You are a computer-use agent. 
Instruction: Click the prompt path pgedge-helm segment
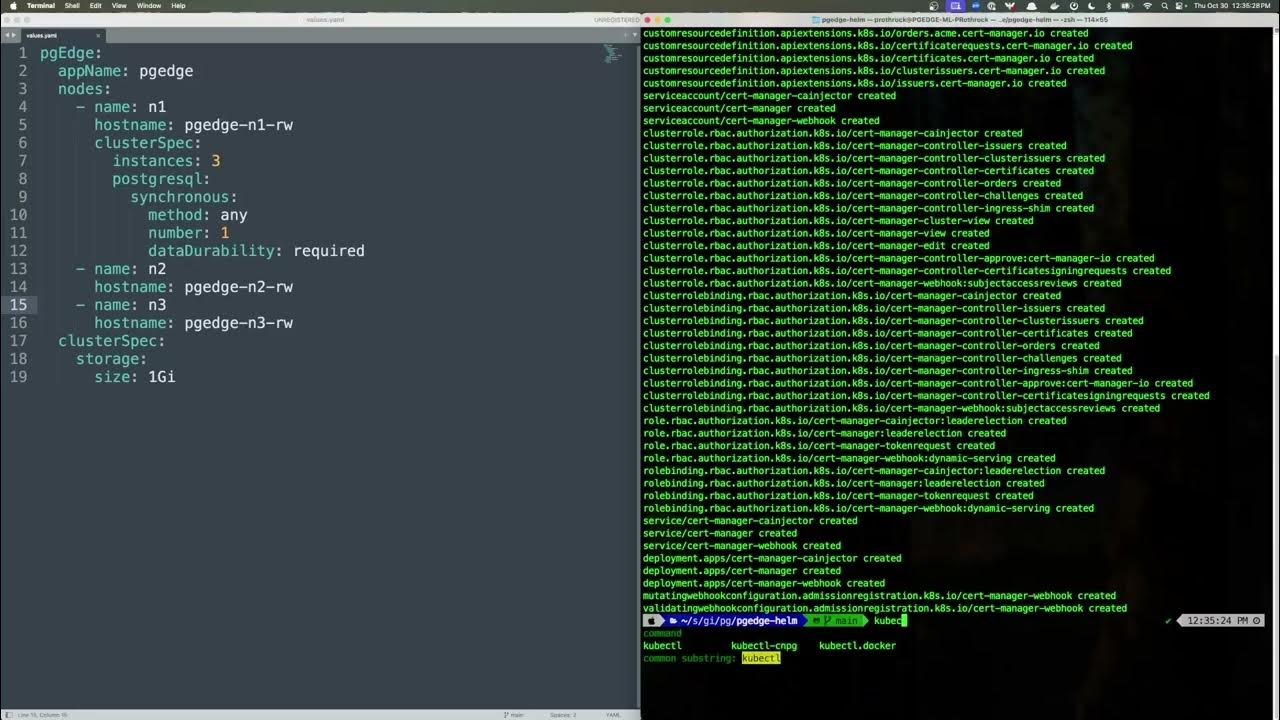(765, 621)
